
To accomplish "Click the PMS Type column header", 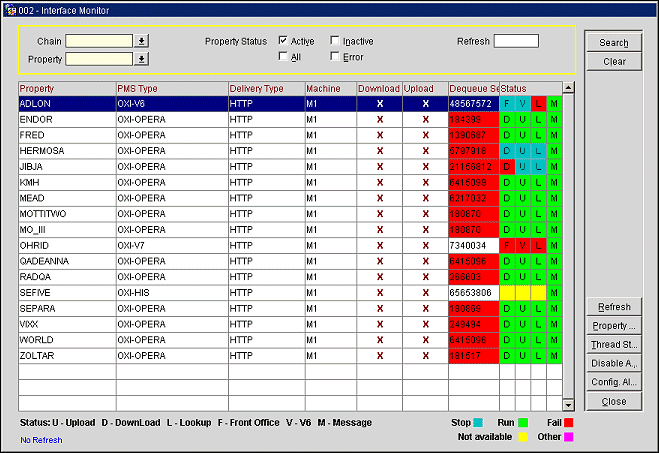I will point(170,89).
